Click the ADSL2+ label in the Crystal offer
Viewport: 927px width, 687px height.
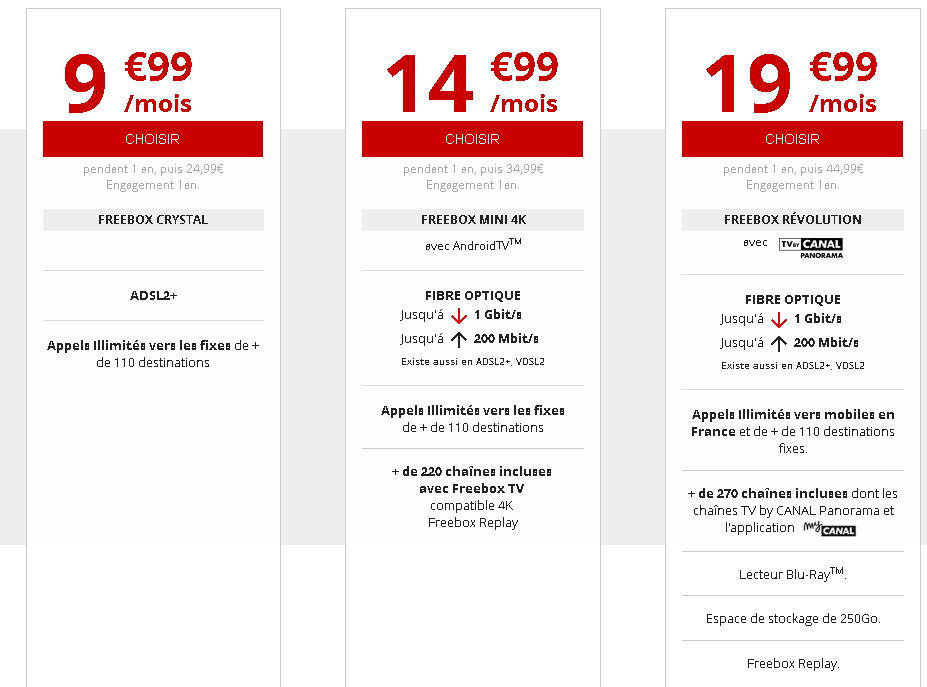tap(153, 296)
